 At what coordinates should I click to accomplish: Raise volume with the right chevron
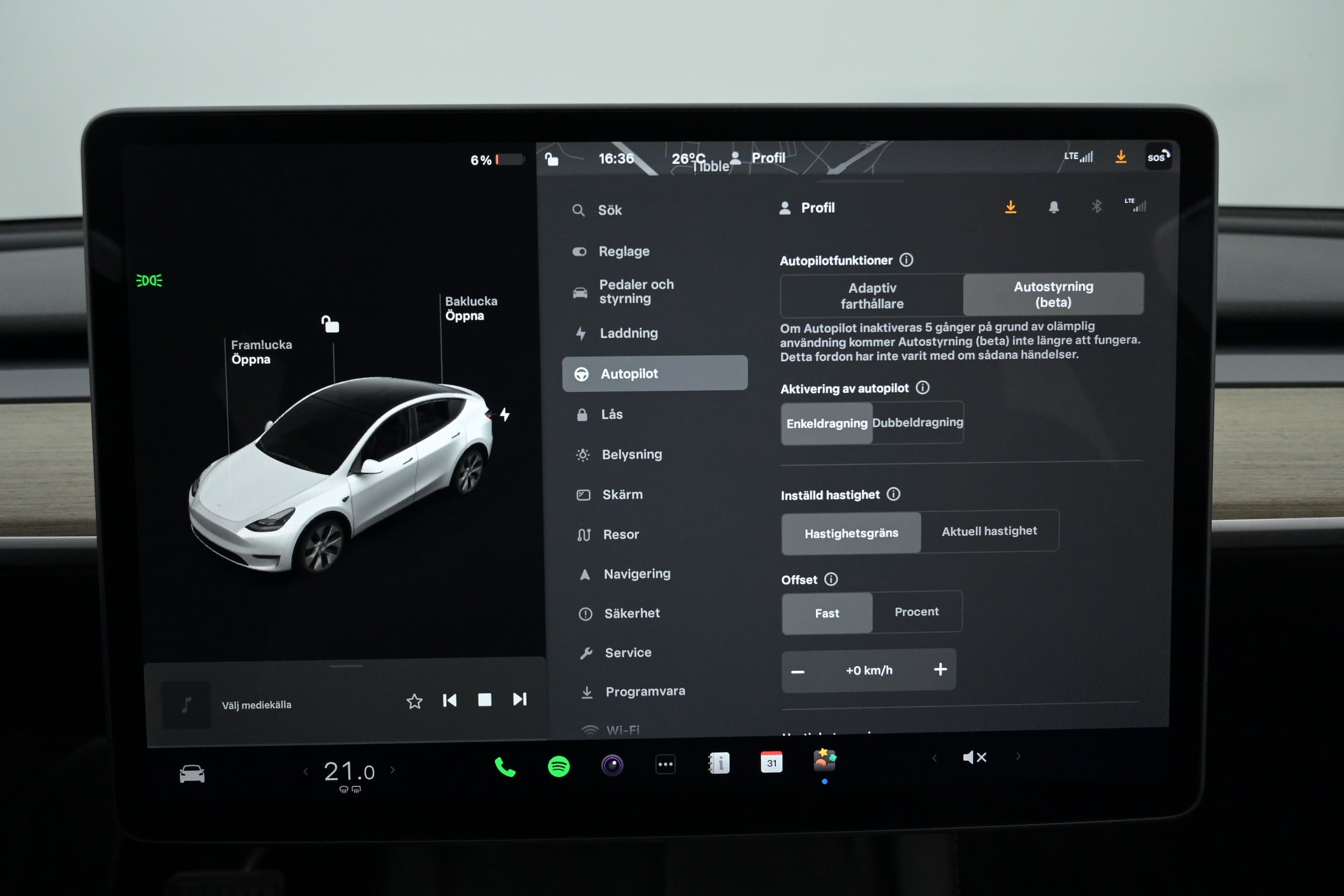(1018, 757)
